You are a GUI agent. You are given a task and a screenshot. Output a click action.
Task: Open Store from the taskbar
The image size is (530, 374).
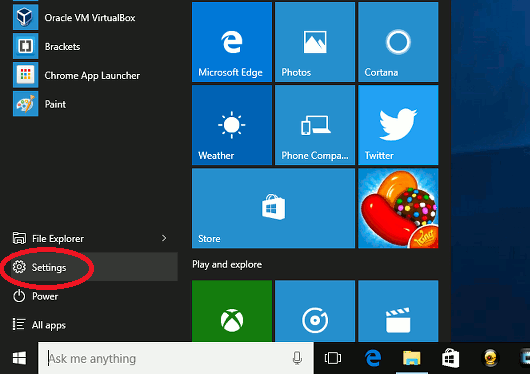point(451,358)
